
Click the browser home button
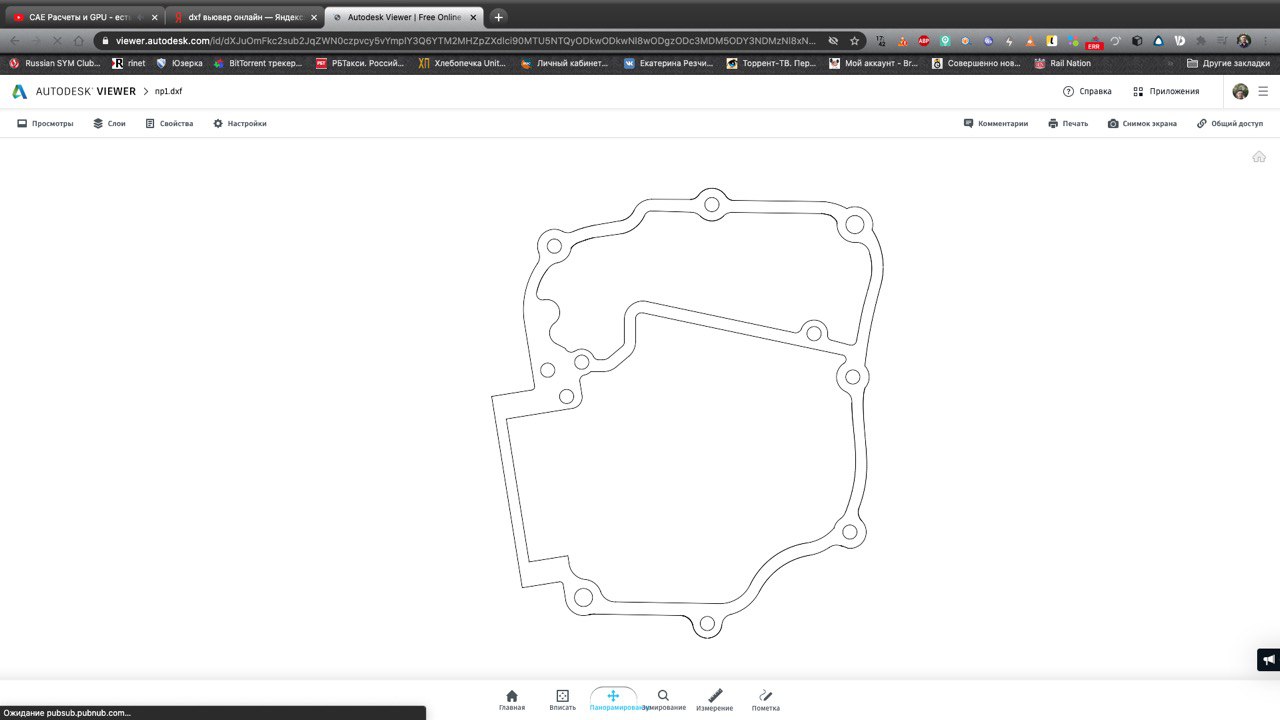79,41
